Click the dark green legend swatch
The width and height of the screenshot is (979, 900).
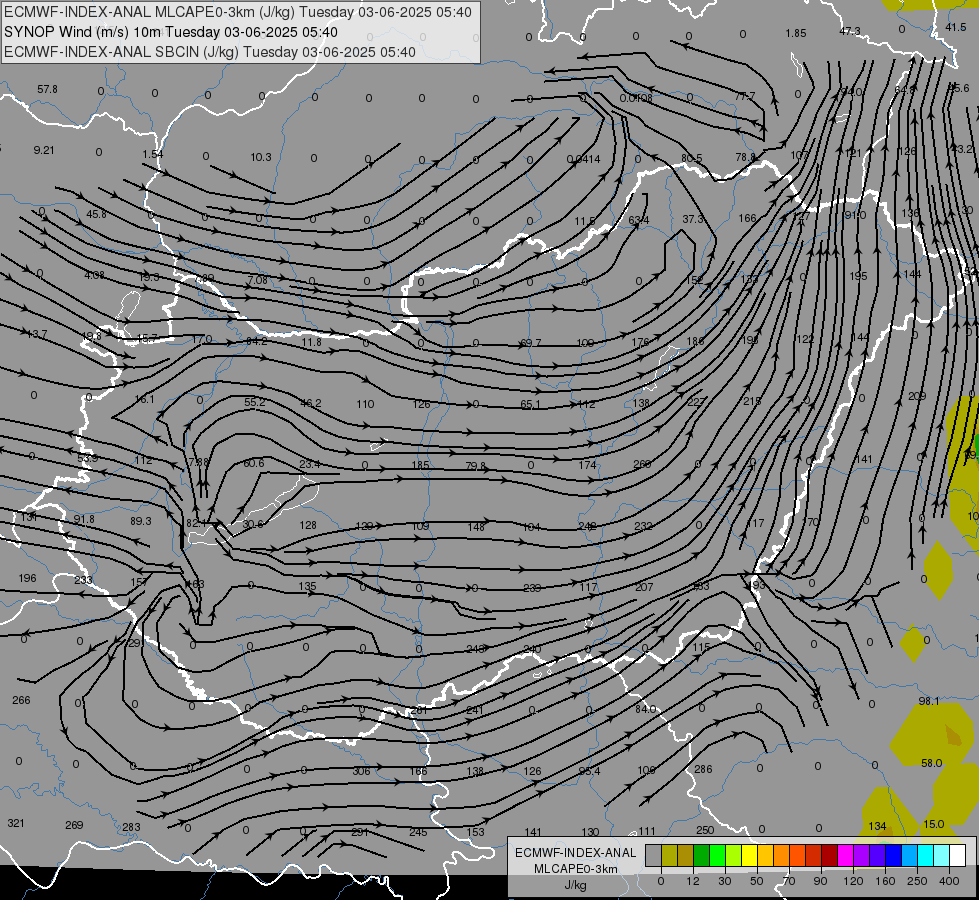pos(702,855)
